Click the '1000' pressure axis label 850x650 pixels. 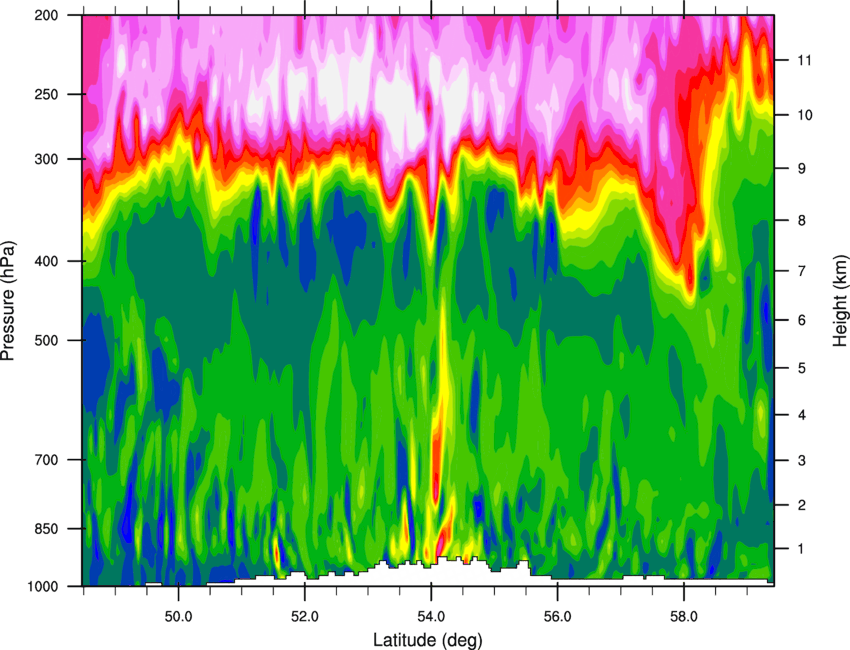pyautogui.click(x=42, y=587)
